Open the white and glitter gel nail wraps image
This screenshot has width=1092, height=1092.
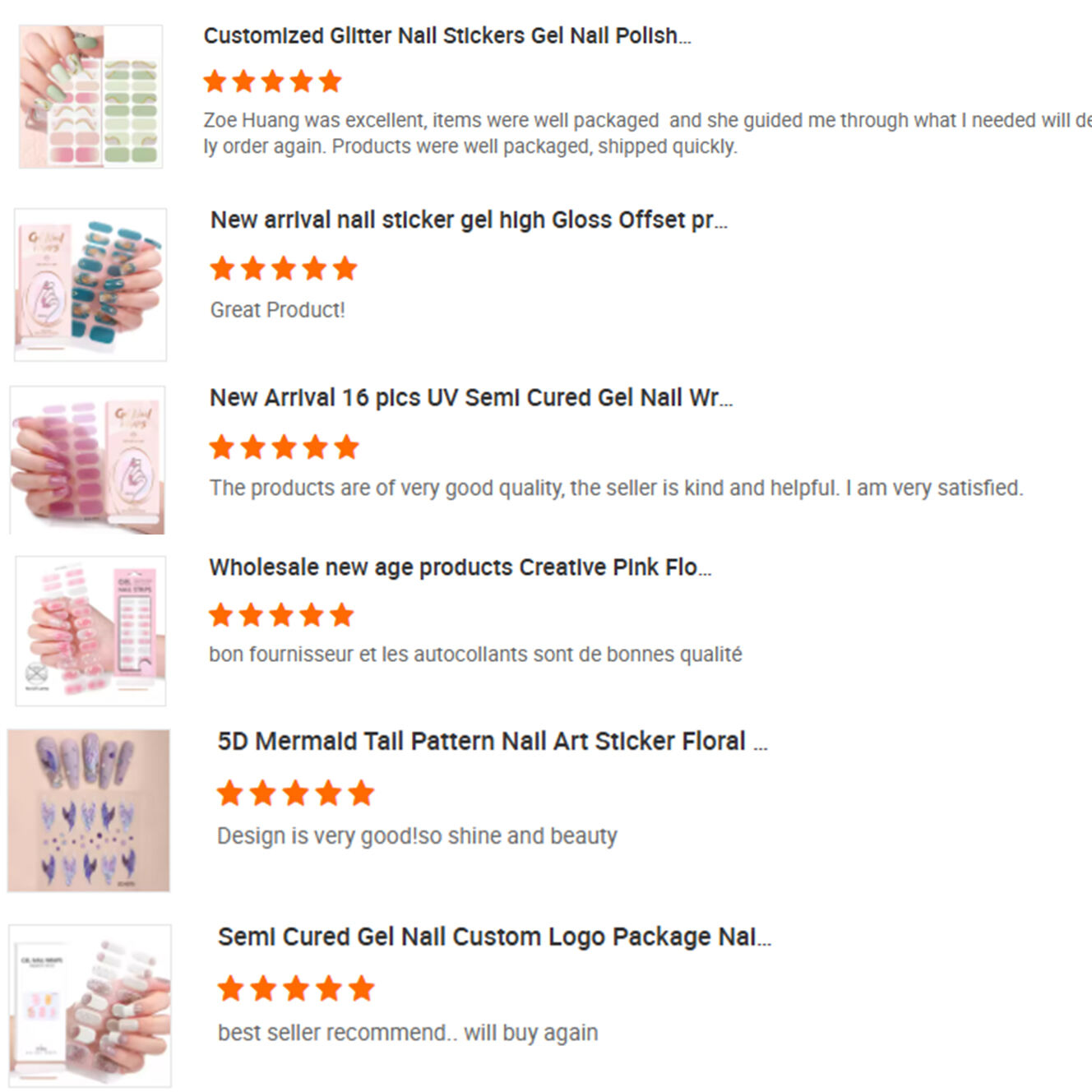90,1005
